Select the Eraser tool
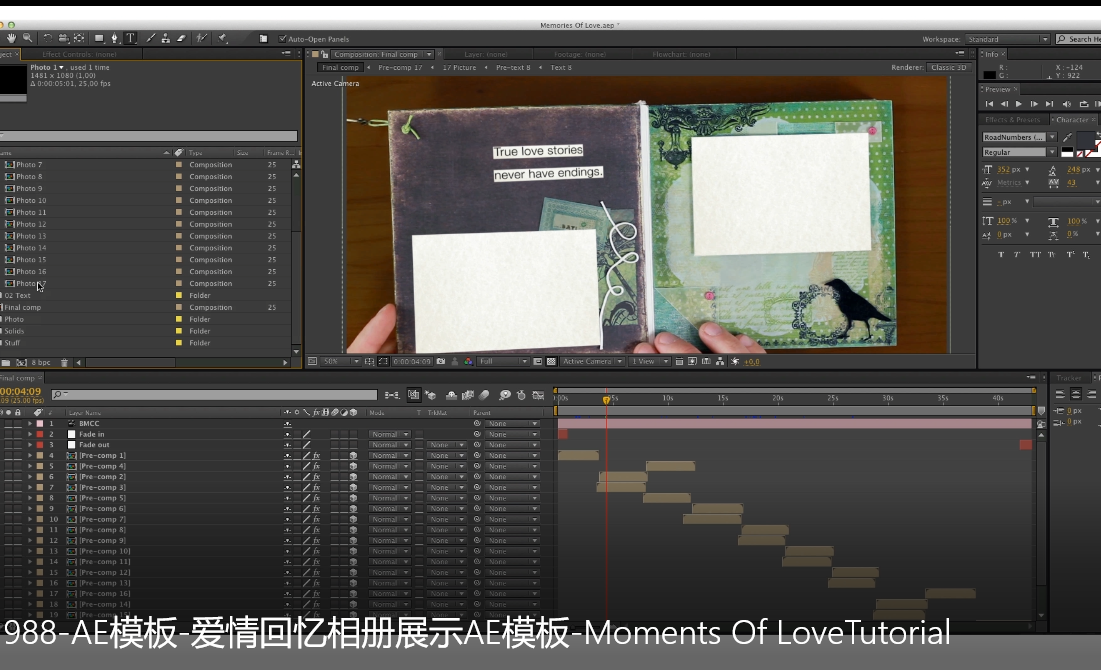1101x670 pixels. click(181, 38)
